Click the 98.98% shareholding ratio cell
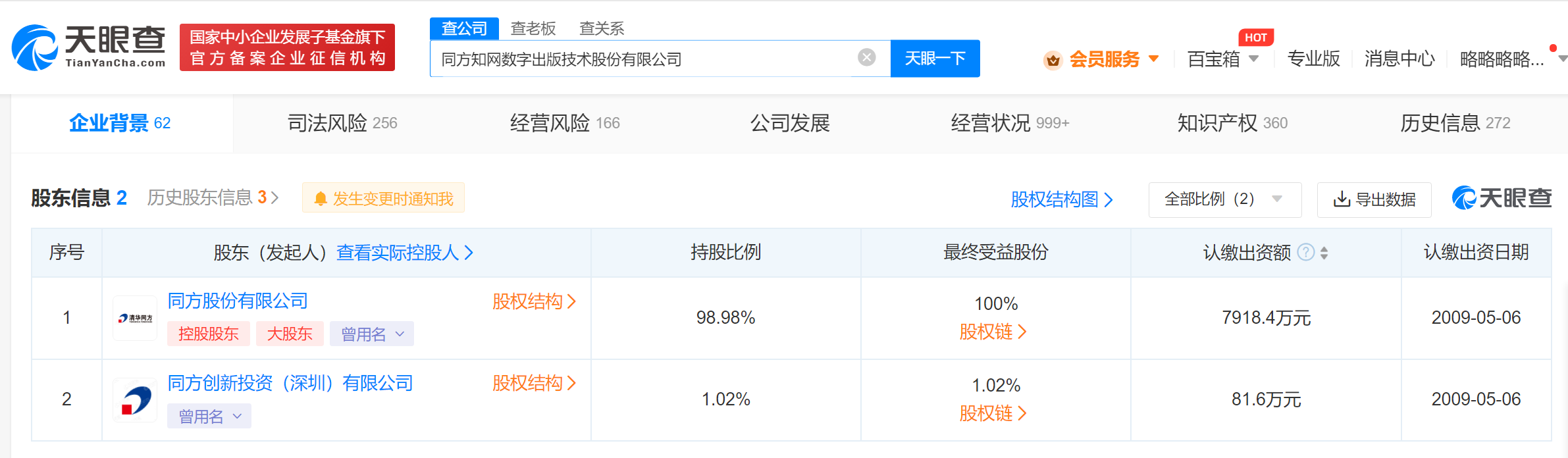 (726, 318)
